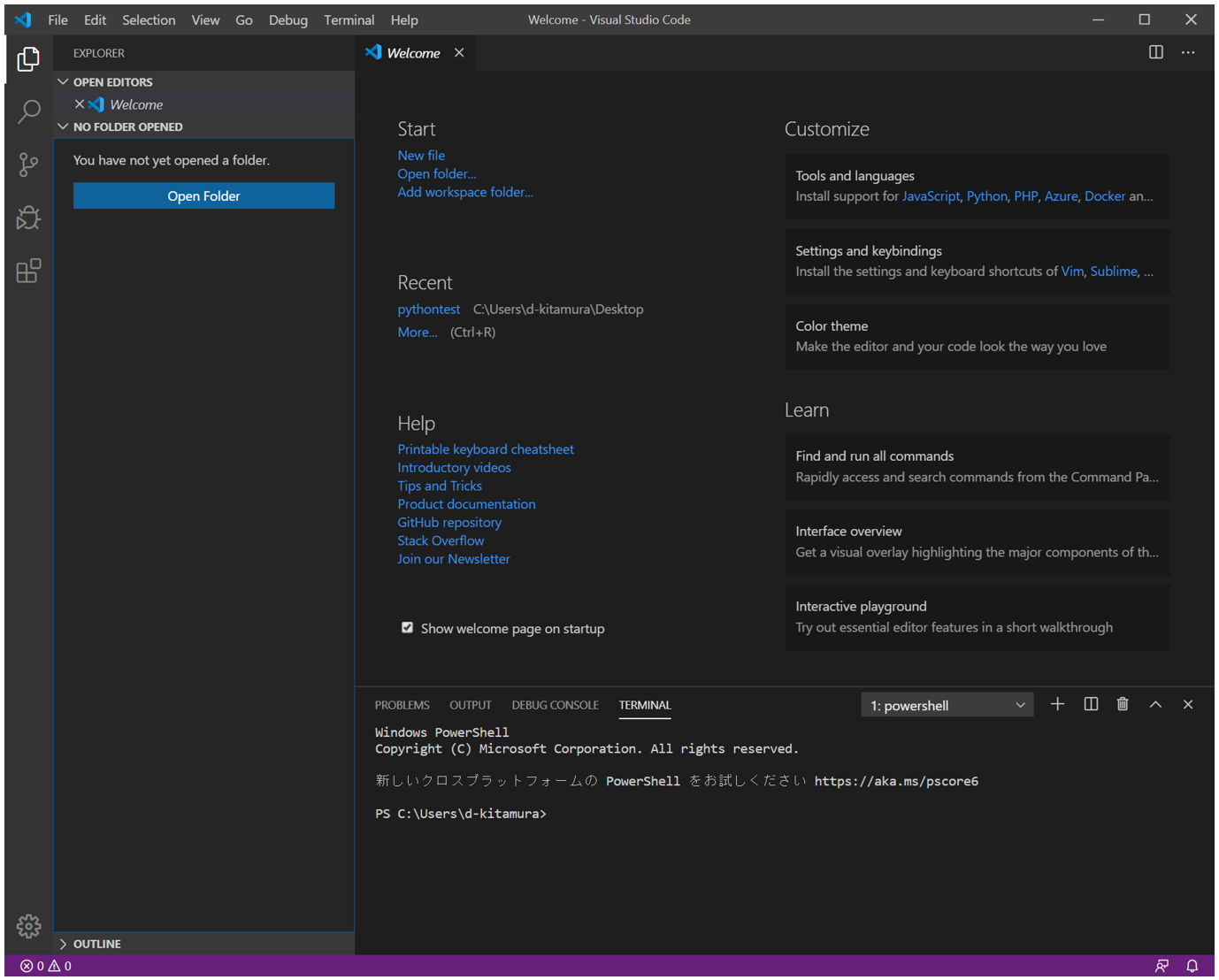Open the Debug view in activity bar
Viewport: 1219px width, 980px height.
click(x=28, y=218)
